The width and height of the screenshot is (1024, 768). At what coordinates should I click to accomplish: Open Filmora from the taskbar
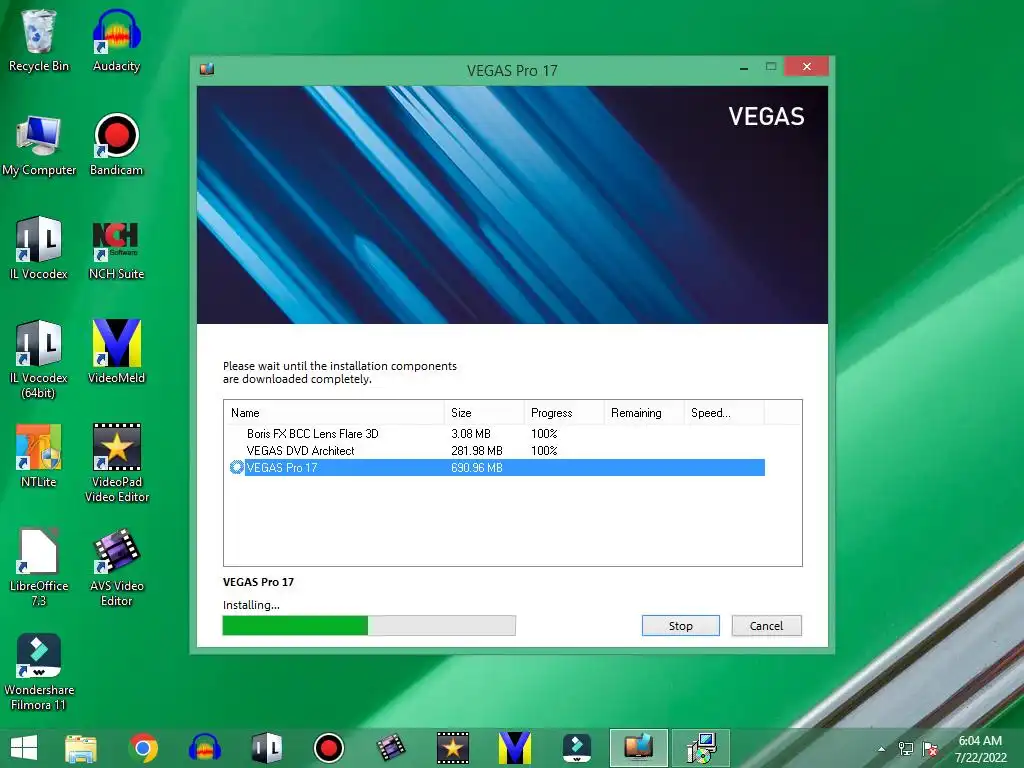[577, 748]
